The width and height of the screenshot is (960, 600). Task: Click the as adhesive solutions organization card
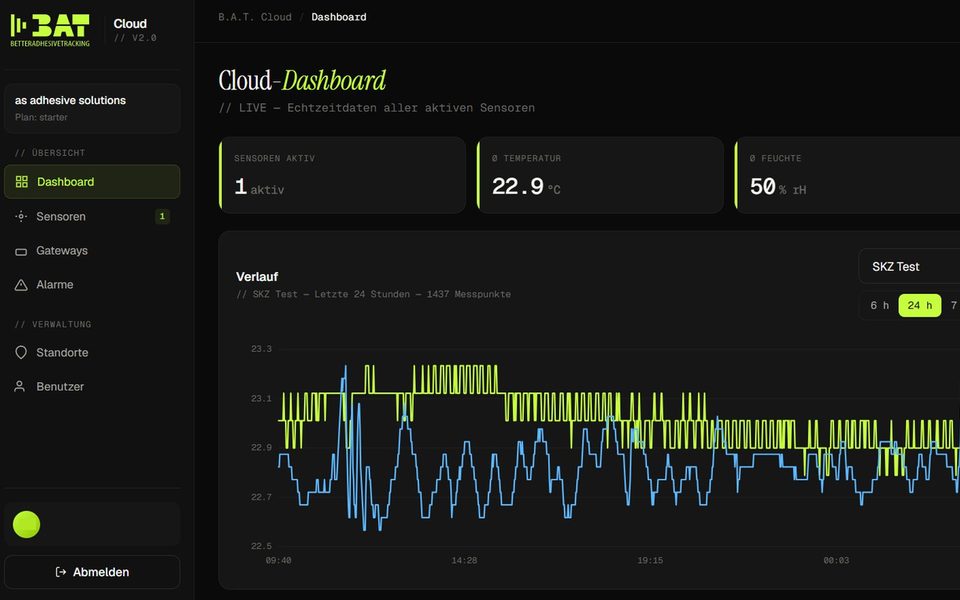pos(92,108)
